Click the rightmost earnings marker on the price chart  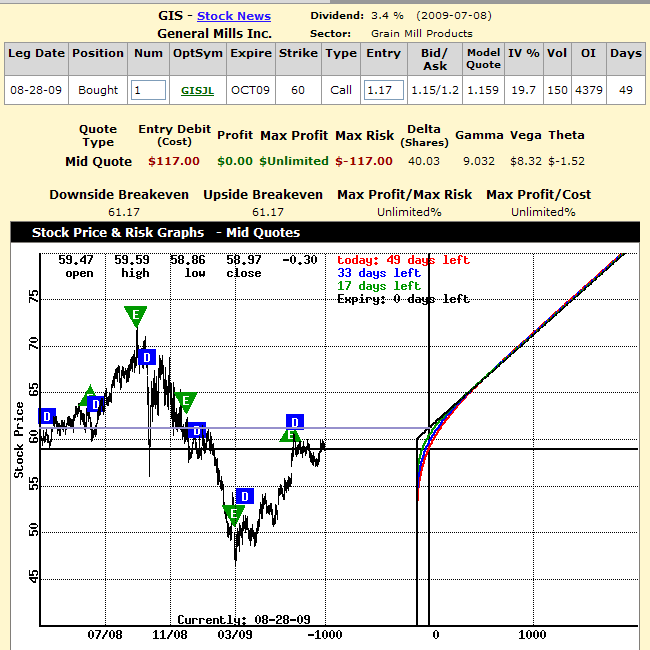pyautogui.click(x=290, y=436)
